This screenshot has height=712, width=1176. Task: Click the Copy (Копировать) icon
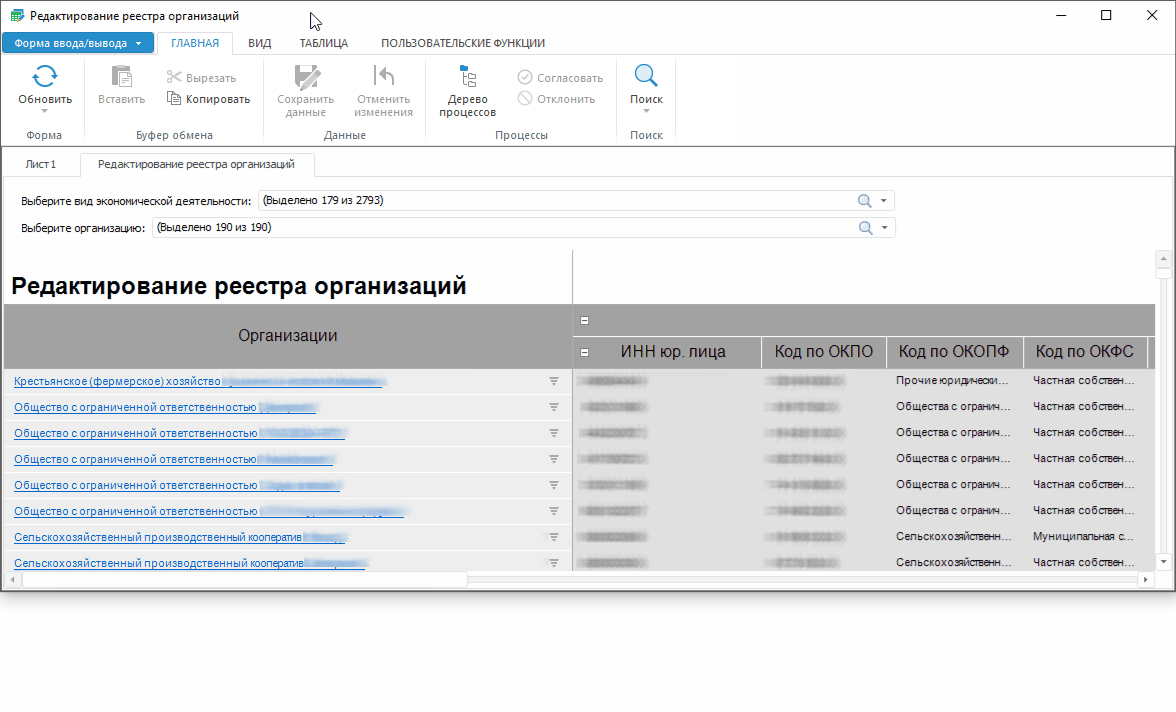[174, 99]
